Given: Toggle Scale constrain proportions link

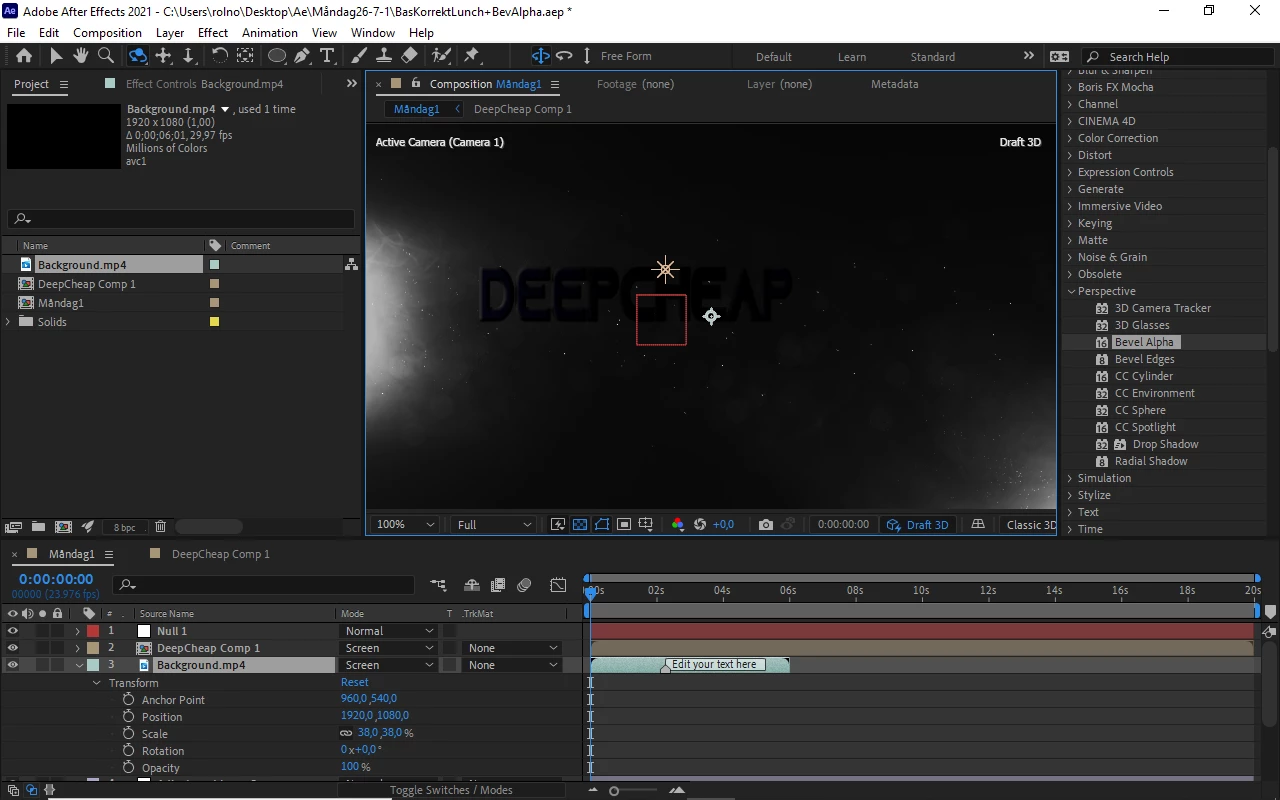Looking at the screenshot, I should [x=346, y=733].
